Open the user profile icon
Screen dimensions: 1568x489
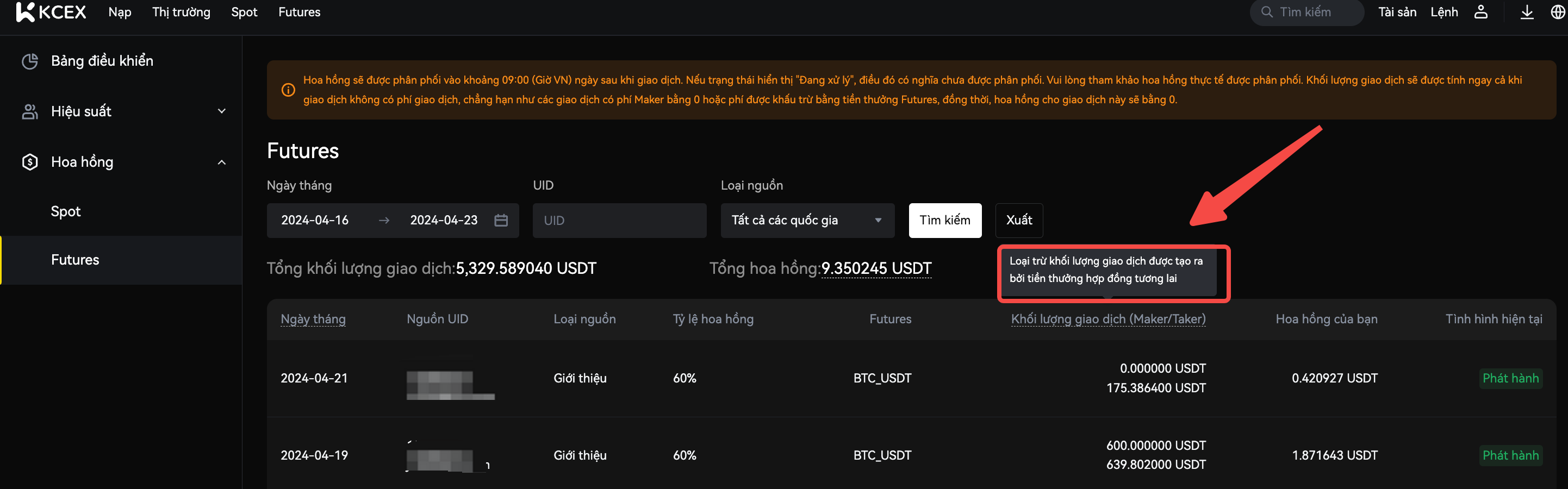point(1480,12)
